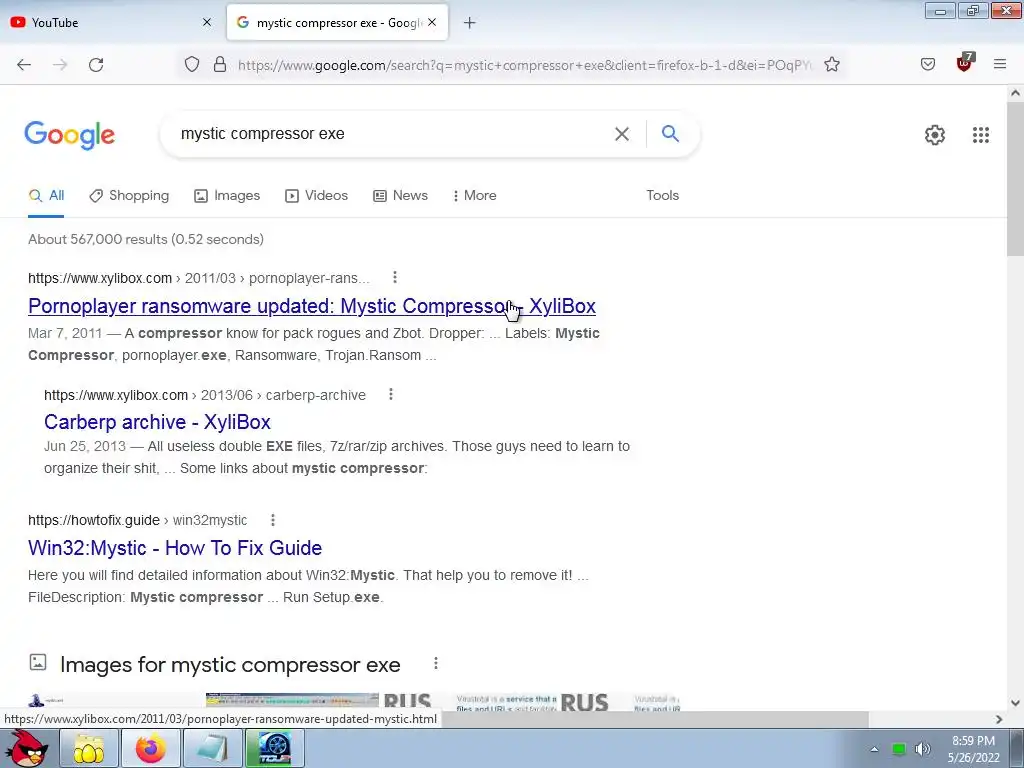The image size is (1024, 768).
Task: Open a new tab with the plus button
Action: (470, 23)
